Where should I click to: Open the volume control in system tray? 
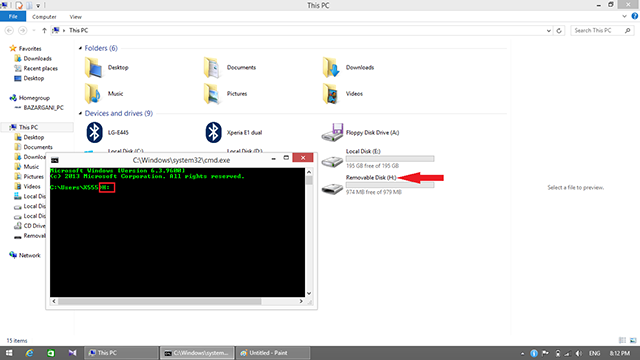pyautogui.click(x=579, y=353)
